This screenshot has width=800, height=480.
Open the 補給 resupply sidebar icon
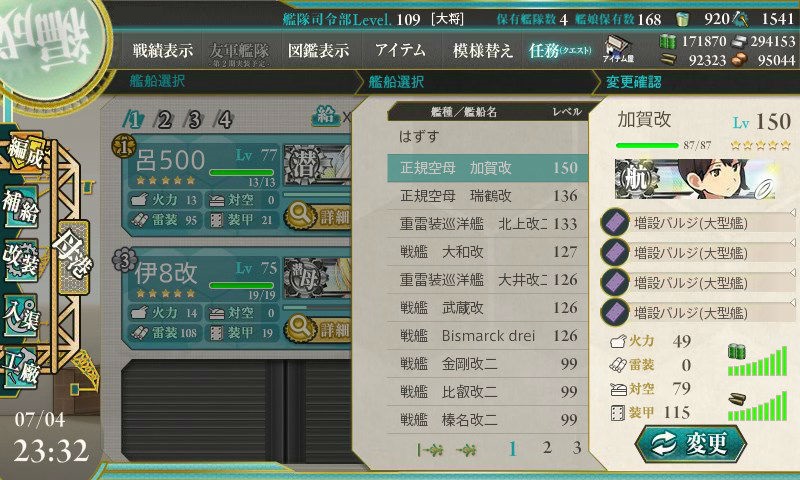coord(20,206)
